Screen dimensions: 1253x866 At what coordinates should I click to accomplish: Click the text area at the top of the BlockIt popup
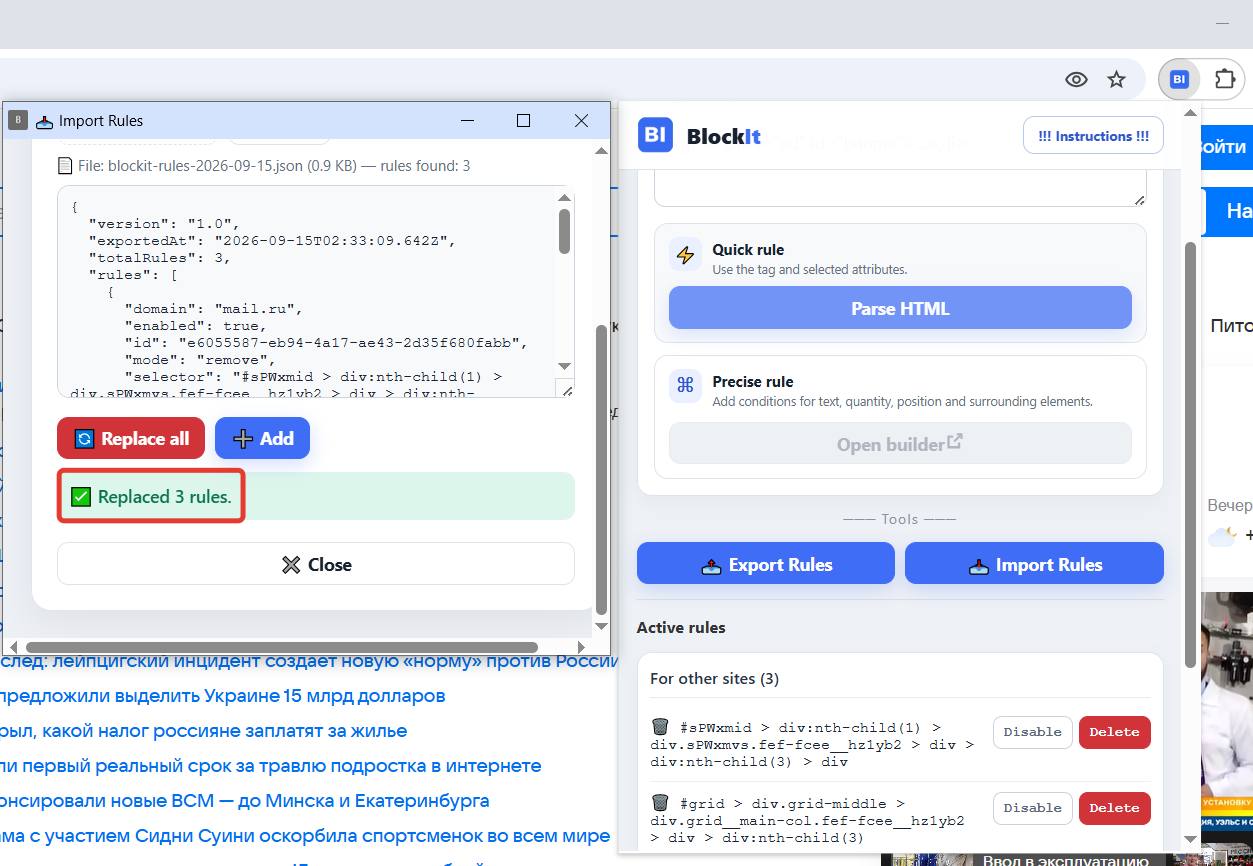900,188
